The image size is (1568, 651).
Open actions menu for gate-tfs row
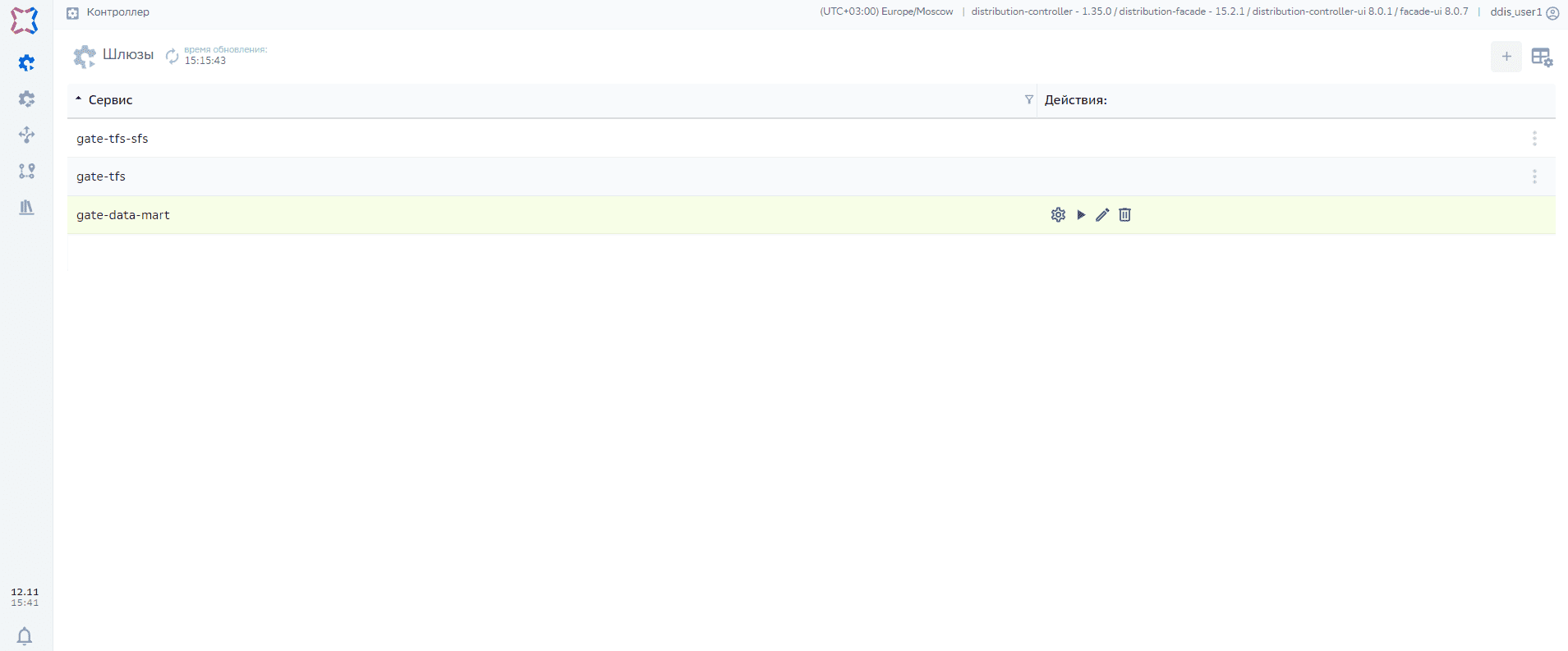click(1534, 177)
